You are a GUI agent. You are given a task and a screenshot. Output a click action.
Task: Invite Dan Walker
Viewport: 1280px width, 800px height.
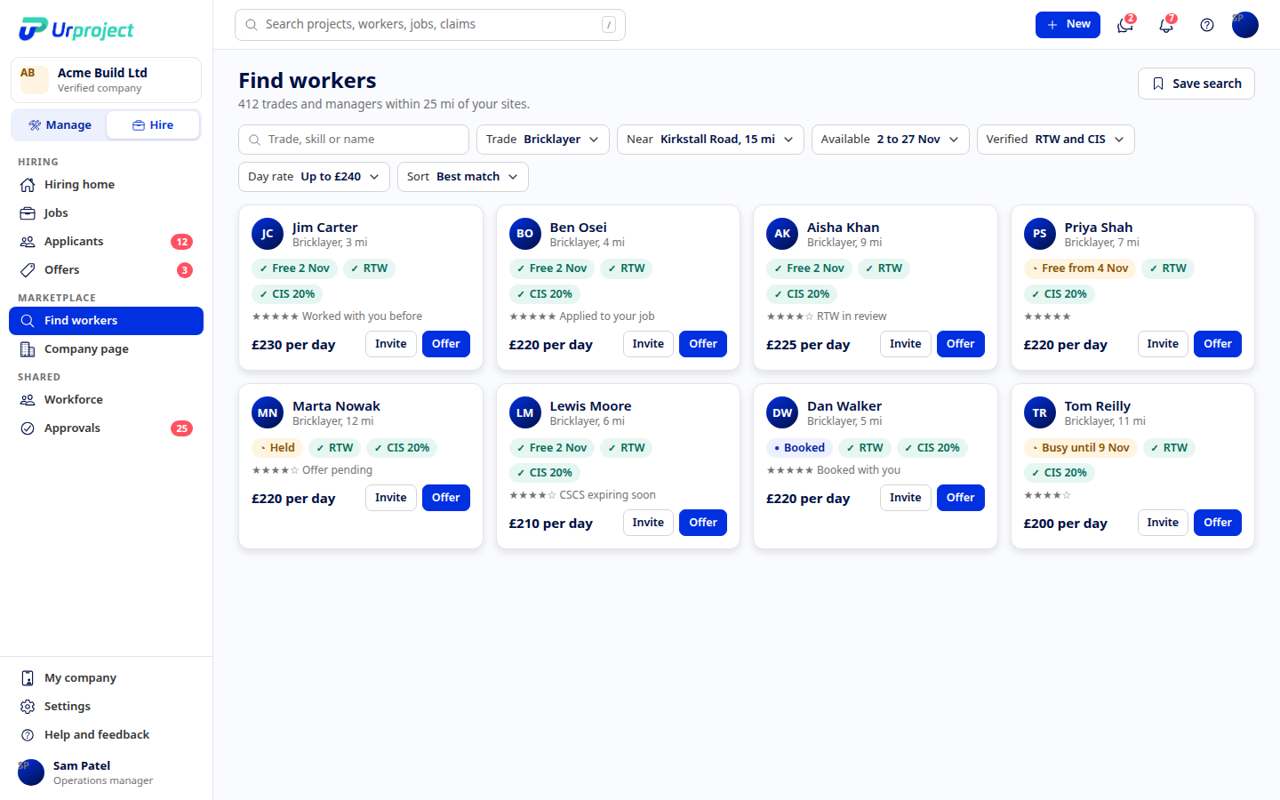905,498
